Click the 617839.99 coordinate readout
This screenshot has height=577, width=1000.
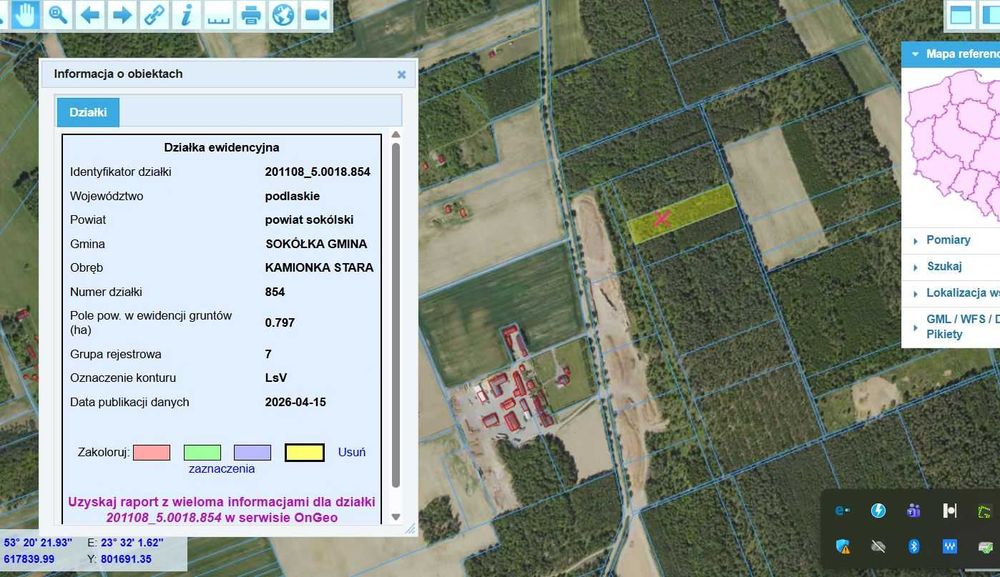click(29, 559)
